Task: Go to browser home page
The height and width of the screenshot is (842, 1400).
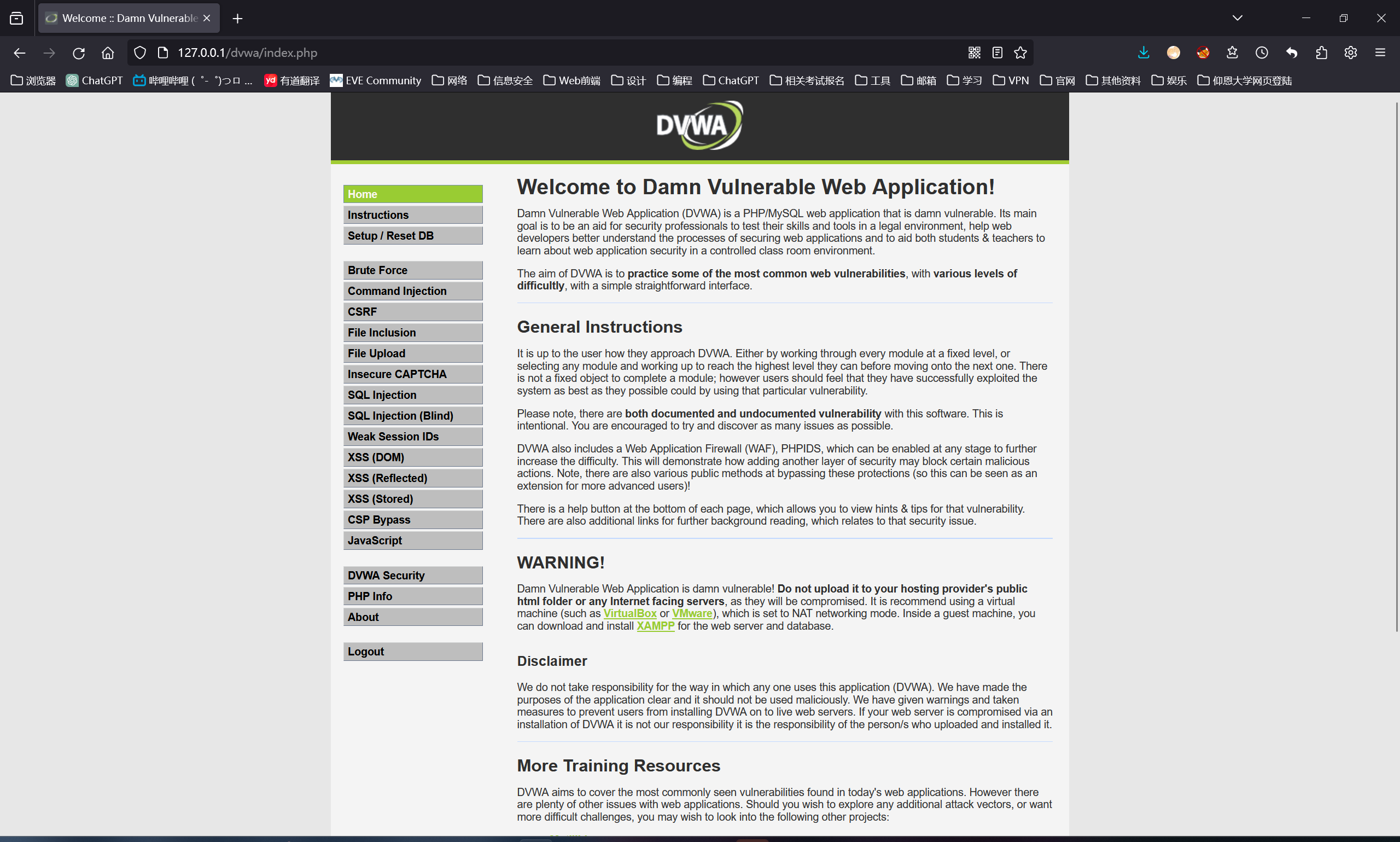Action: (x=108, y=53)
